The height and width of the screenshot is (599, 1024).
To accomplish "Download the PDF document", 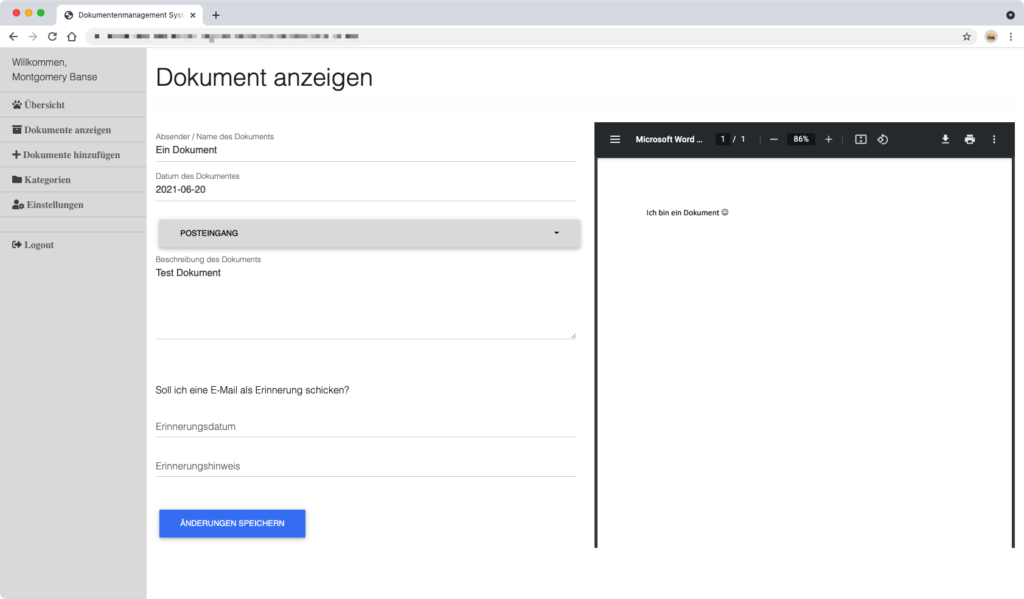I will [945, 139].
